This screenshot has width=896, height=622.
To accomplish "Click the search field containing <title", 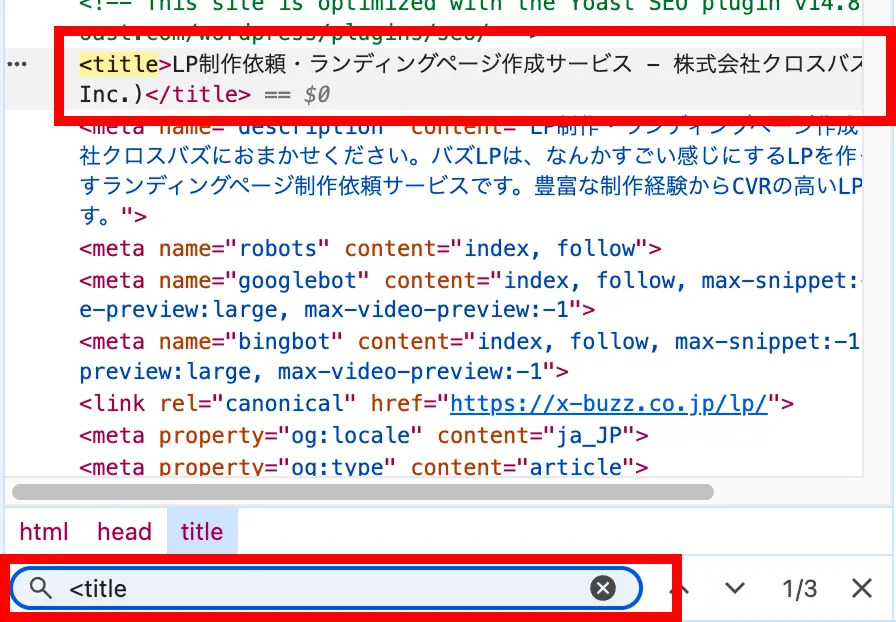I will click(326, 588).
